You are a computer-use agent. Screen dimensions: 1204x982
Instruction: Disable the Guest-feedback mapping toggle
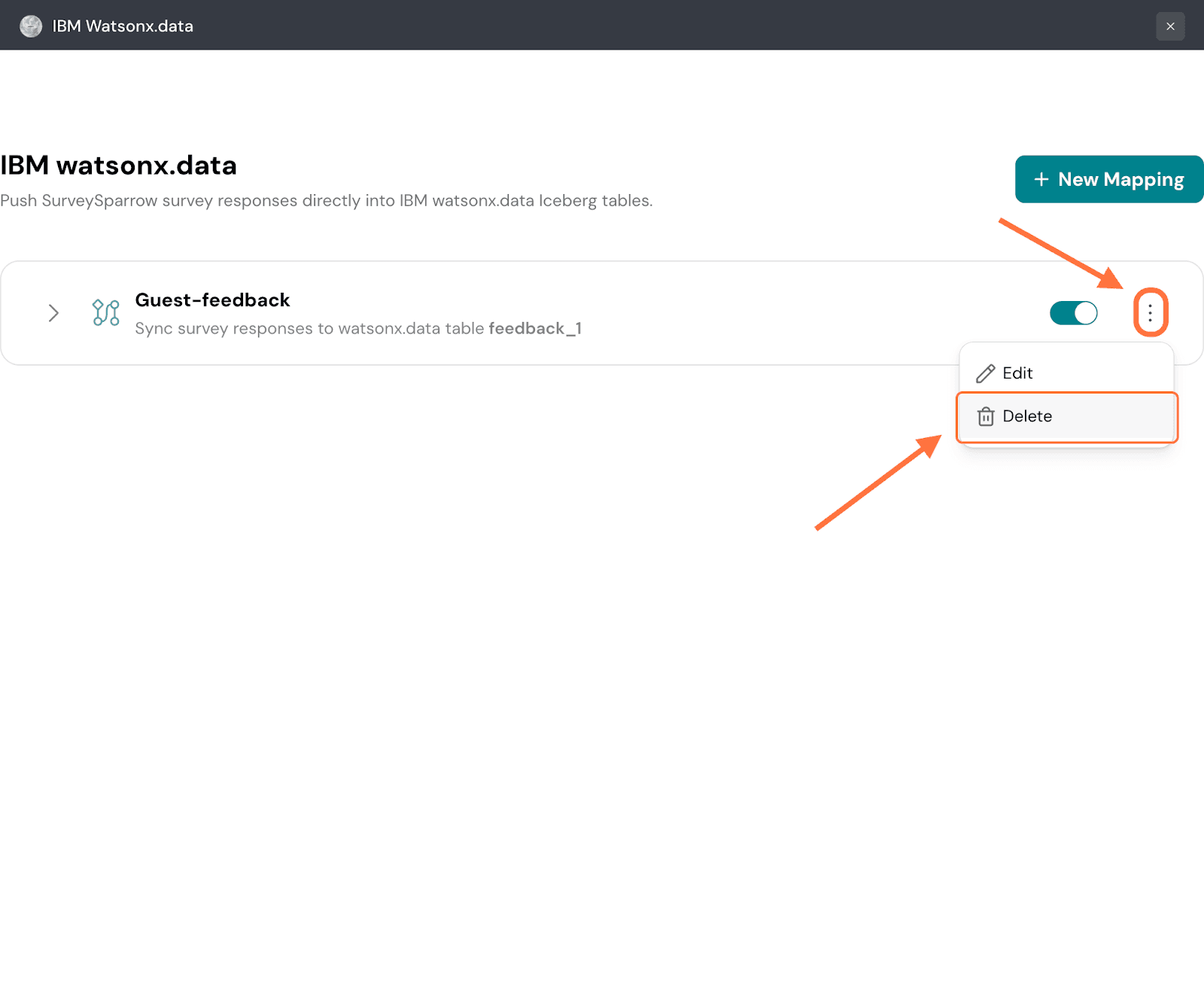pos(1073,312)
